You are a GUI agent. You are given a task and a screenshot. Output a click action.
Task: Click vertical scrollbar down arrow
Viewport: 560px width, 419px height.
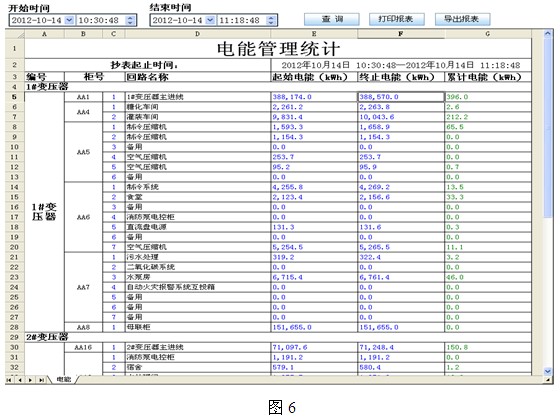coord(548,371)
